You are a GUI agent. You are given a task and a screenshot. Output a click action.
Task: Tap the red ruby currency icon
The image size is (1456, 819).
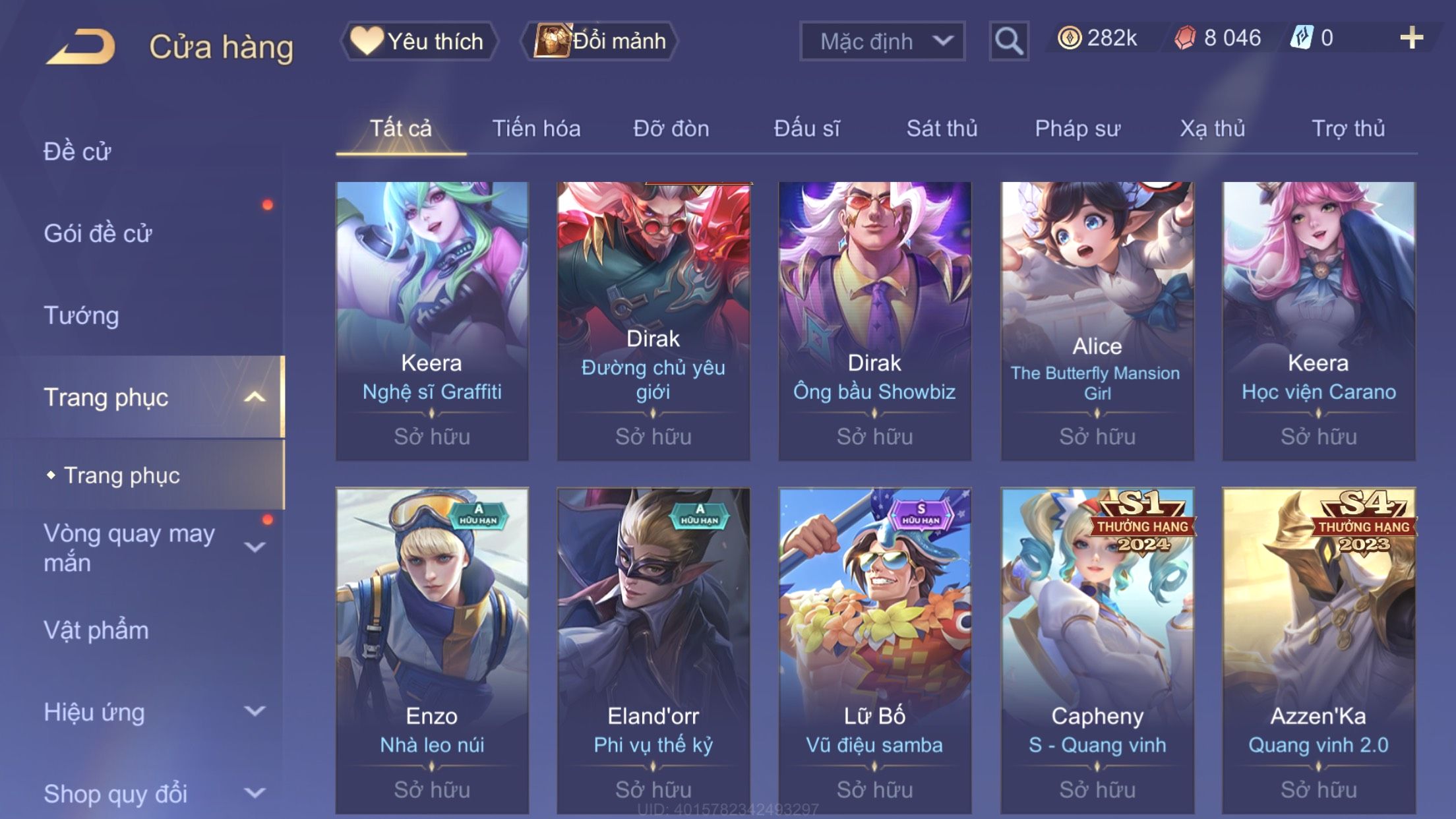click(x=1185, y=38)
